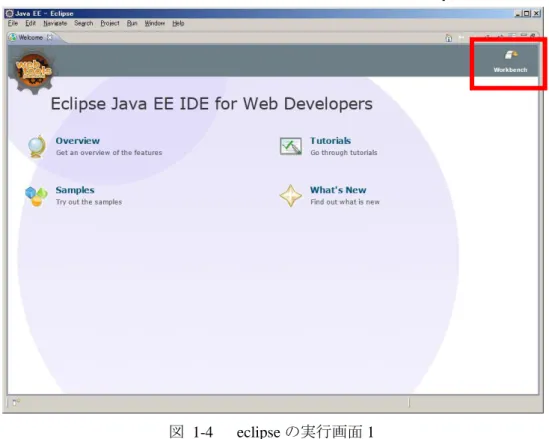Click 'Get an overview of the features' text
Viewport: 549px width, 439px height.
(x=109, y=153)
